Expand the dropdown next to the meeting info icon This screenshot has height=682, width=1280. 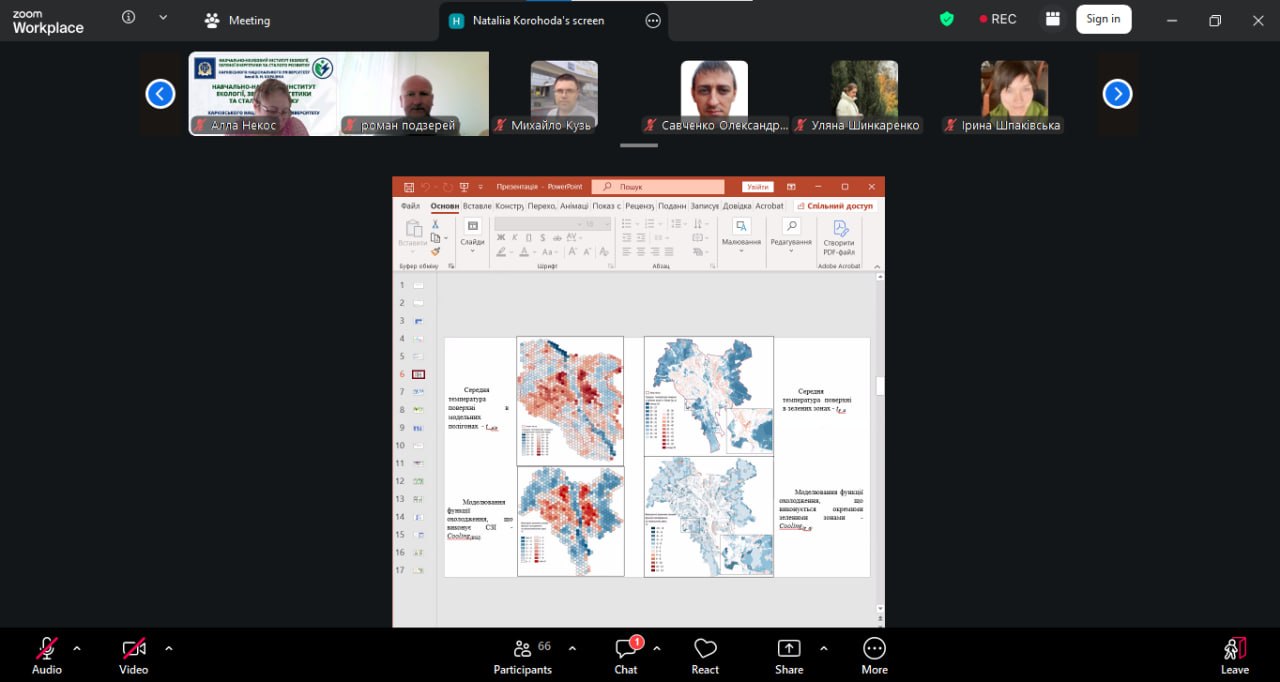[163, 18]
